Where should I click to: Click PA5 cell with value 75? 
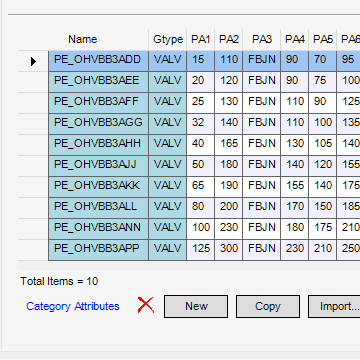click(x=323, y=82)
